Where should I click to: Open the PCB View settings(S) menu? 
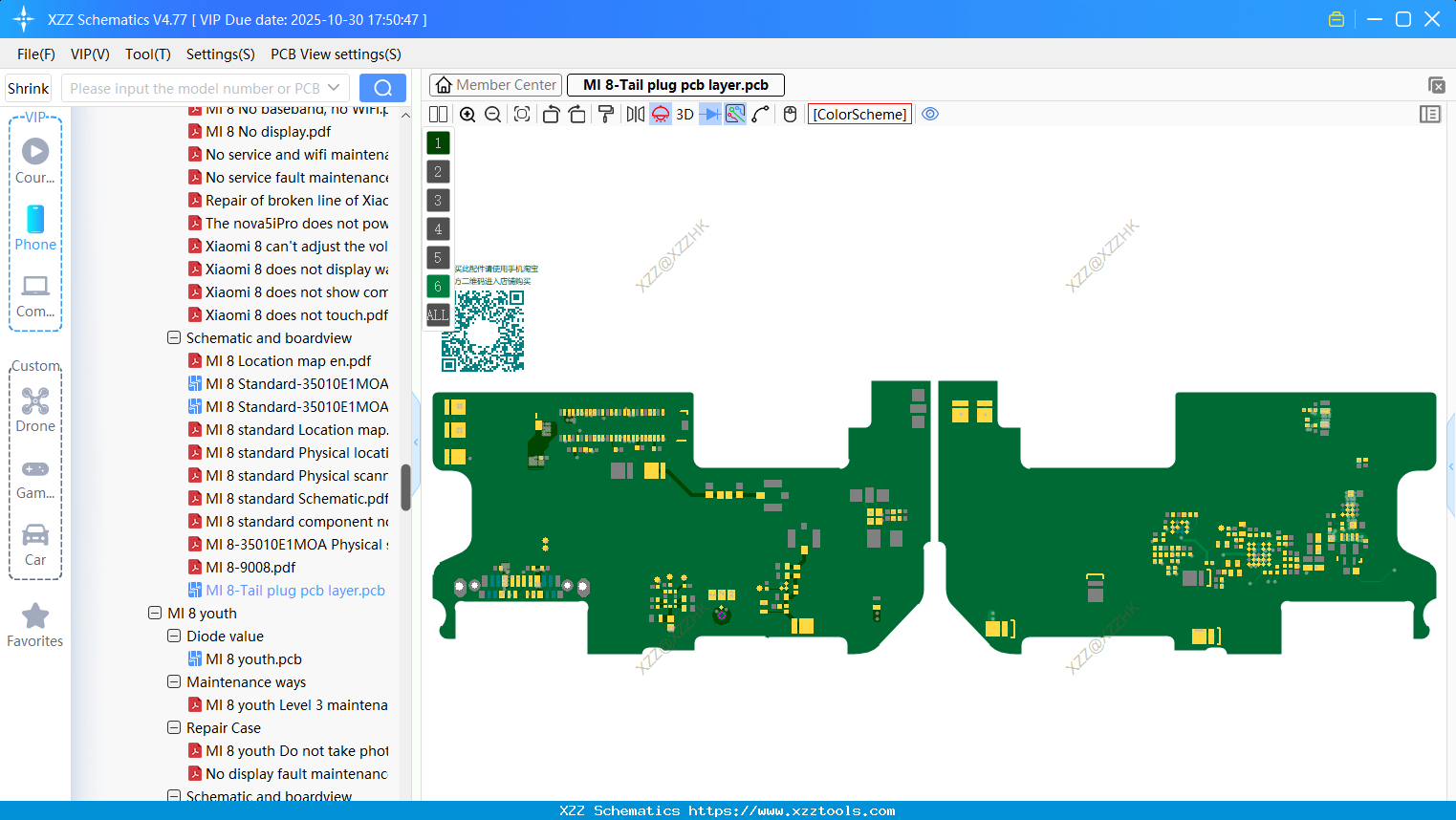pyautogui.click(x=336, y=54)
